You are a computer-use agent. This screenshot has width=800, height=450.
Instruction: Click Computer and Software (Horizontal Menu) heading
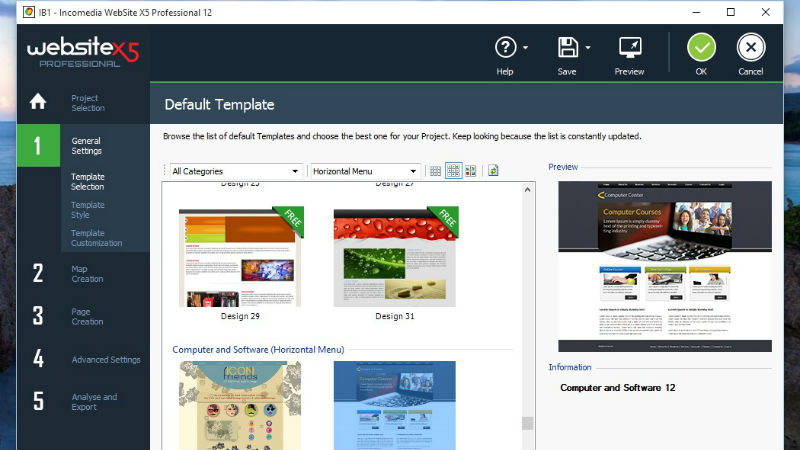[258, 350]
